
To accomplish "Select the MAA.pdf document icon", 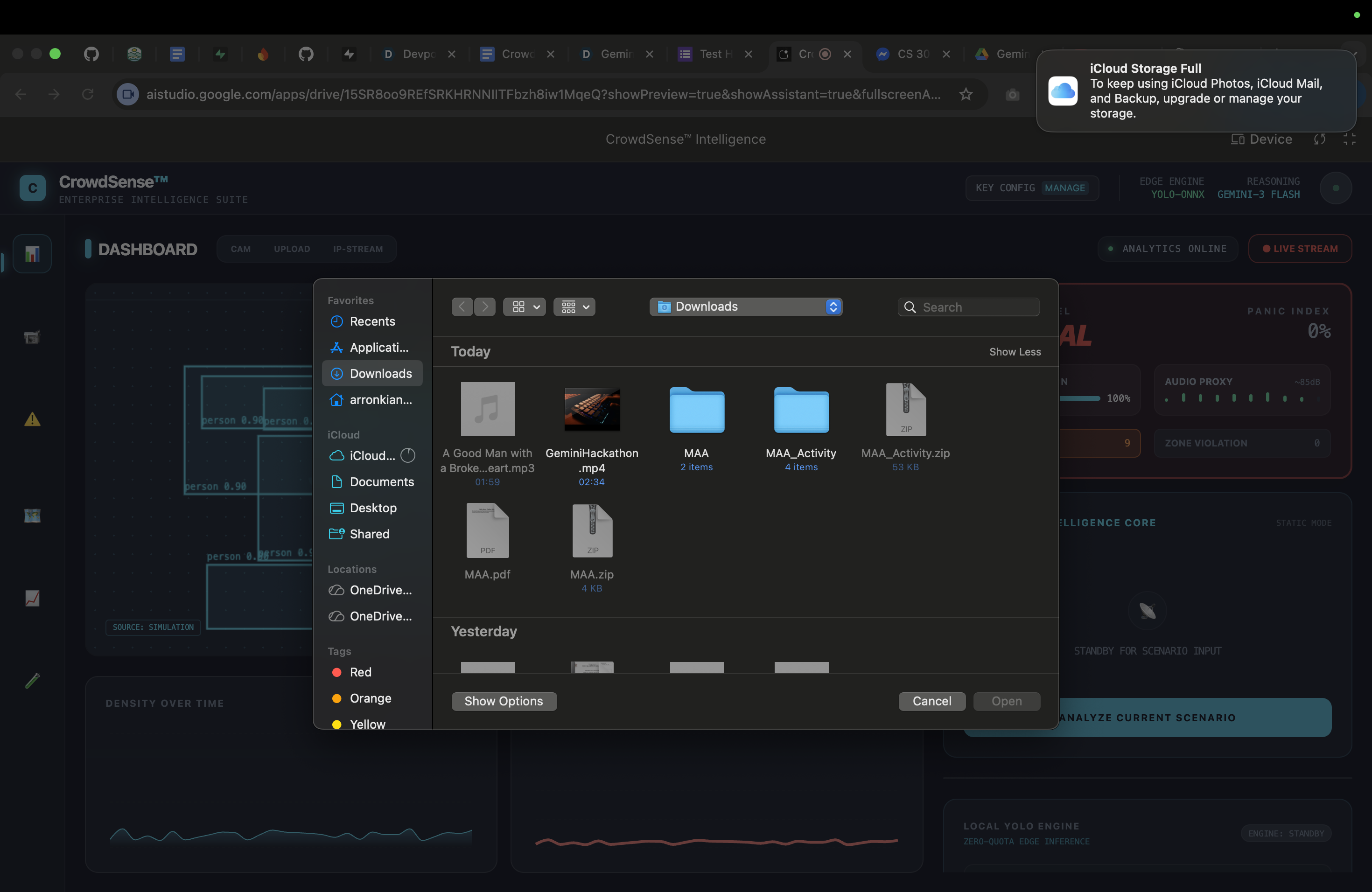I will point(487,531).
